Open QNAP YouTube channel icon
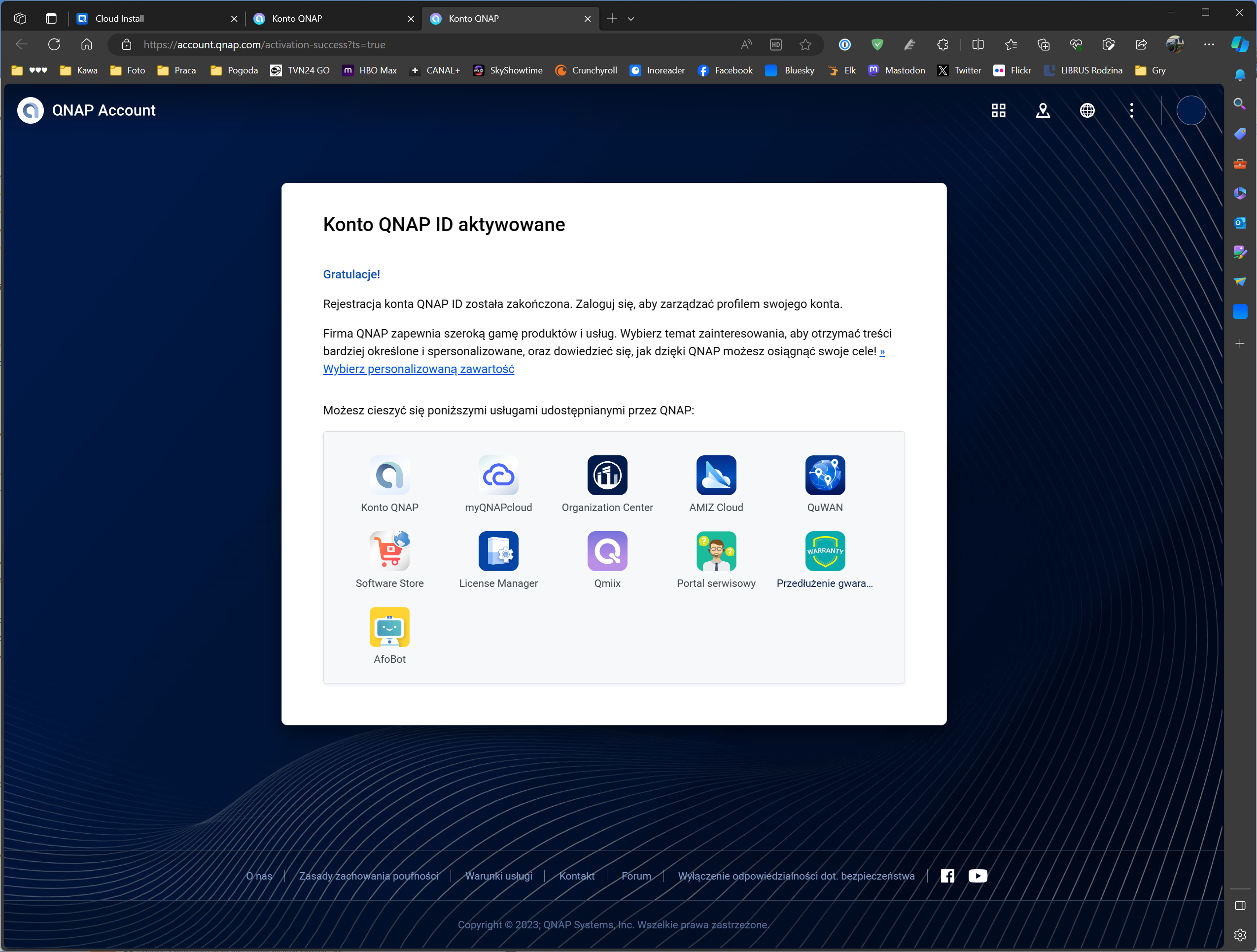Screen dimensions: 1257x952 978,876
